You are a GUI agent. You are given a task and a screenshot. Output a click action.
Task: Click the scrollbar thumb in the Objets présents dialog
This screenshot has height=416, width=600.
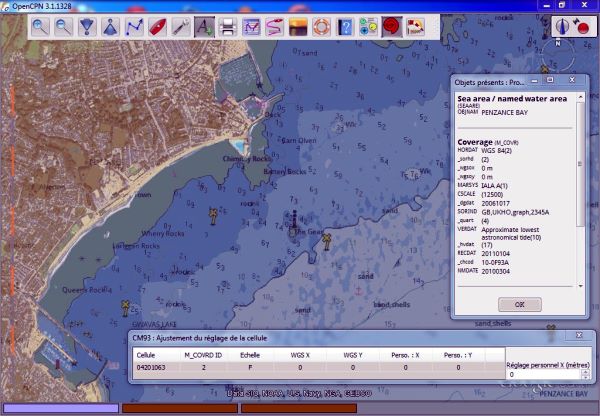(x=580, y=164)
